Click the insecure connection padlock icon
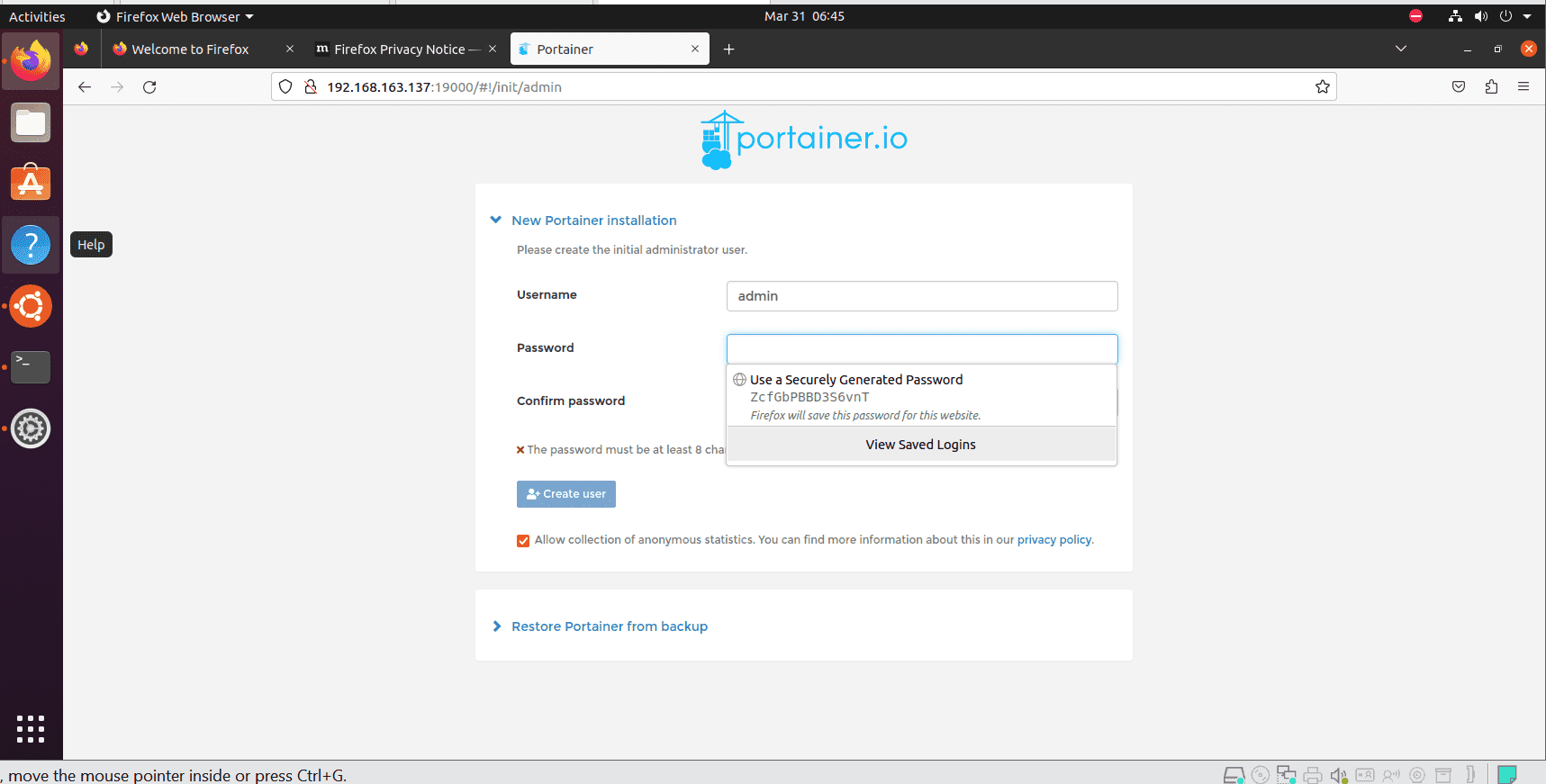1546x784 pixels. (311, 86)
